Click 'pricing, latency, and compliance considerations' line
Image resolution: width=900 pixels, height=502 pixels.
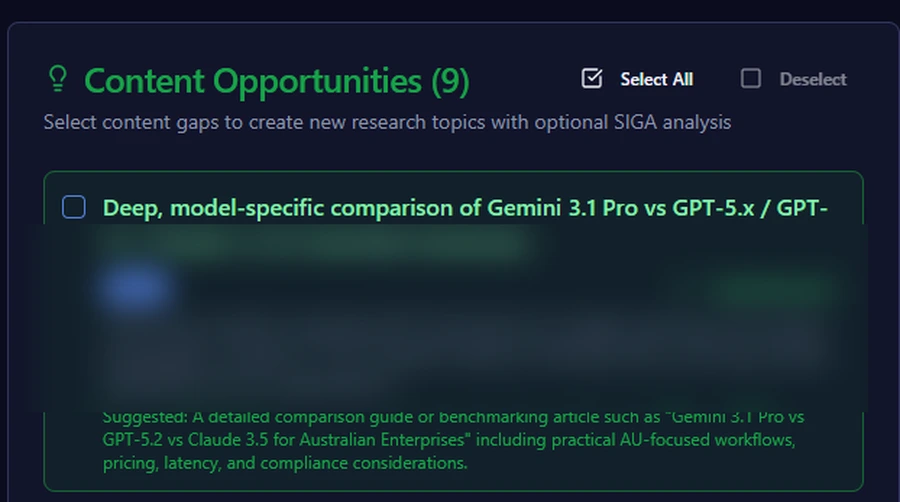pyautogui.click(x=285, y=463)
